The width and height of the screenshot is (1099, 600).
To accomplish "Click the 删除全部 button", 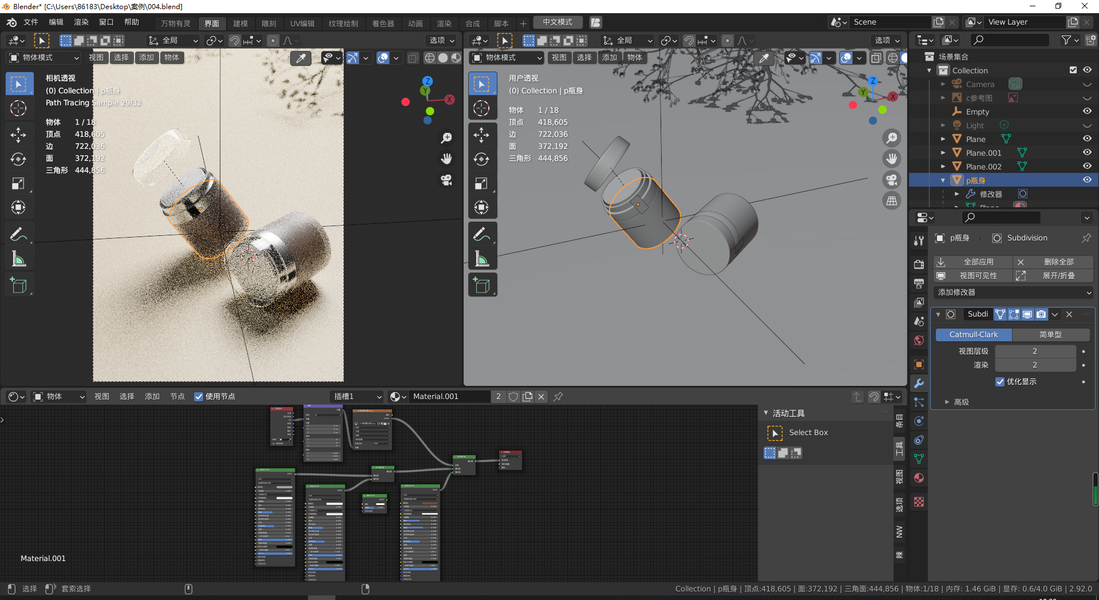I will point(1054,262).
